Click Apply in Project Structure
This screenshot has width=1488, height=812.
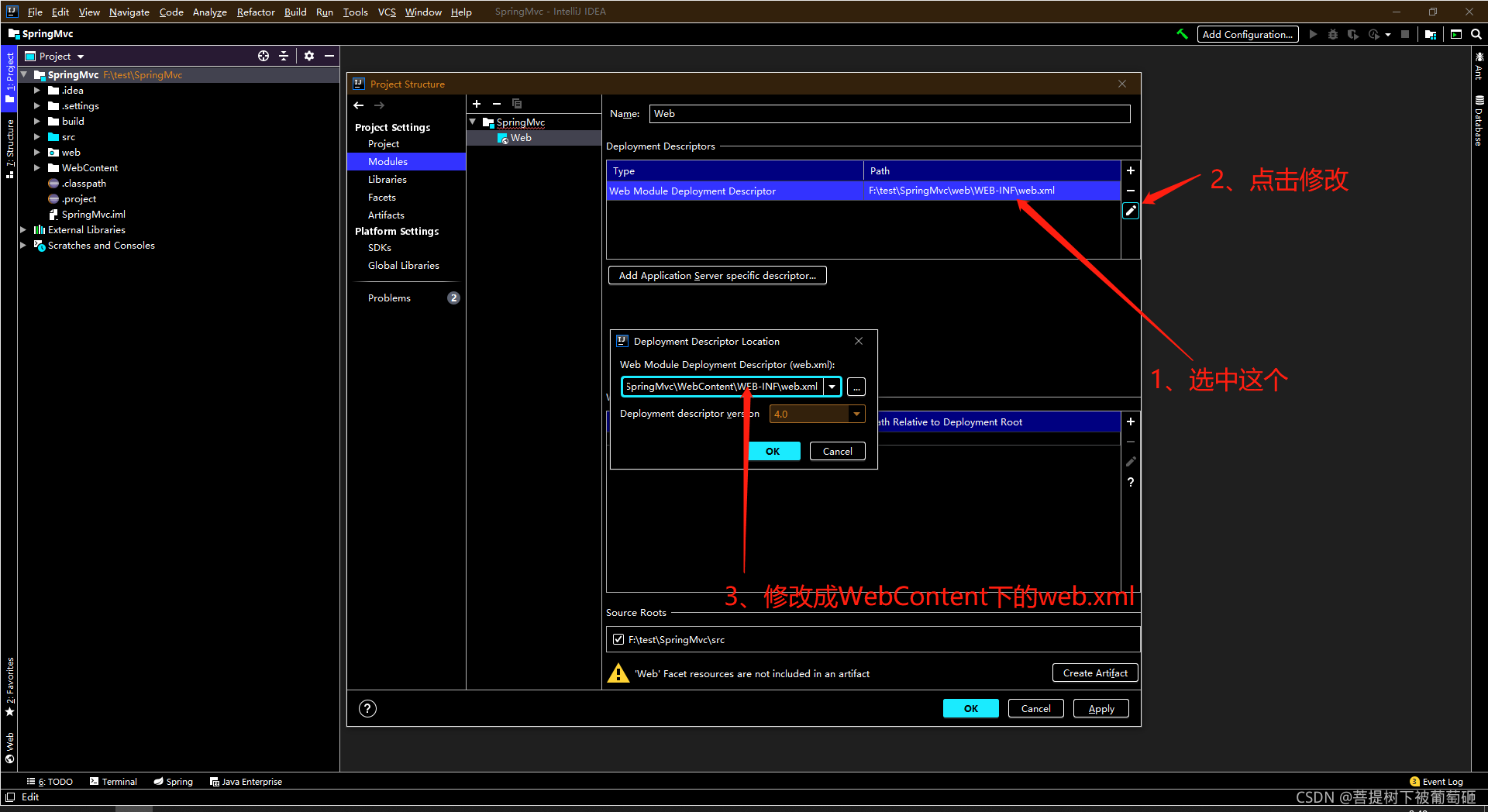pyautogui.click(x=1100, y=708)
